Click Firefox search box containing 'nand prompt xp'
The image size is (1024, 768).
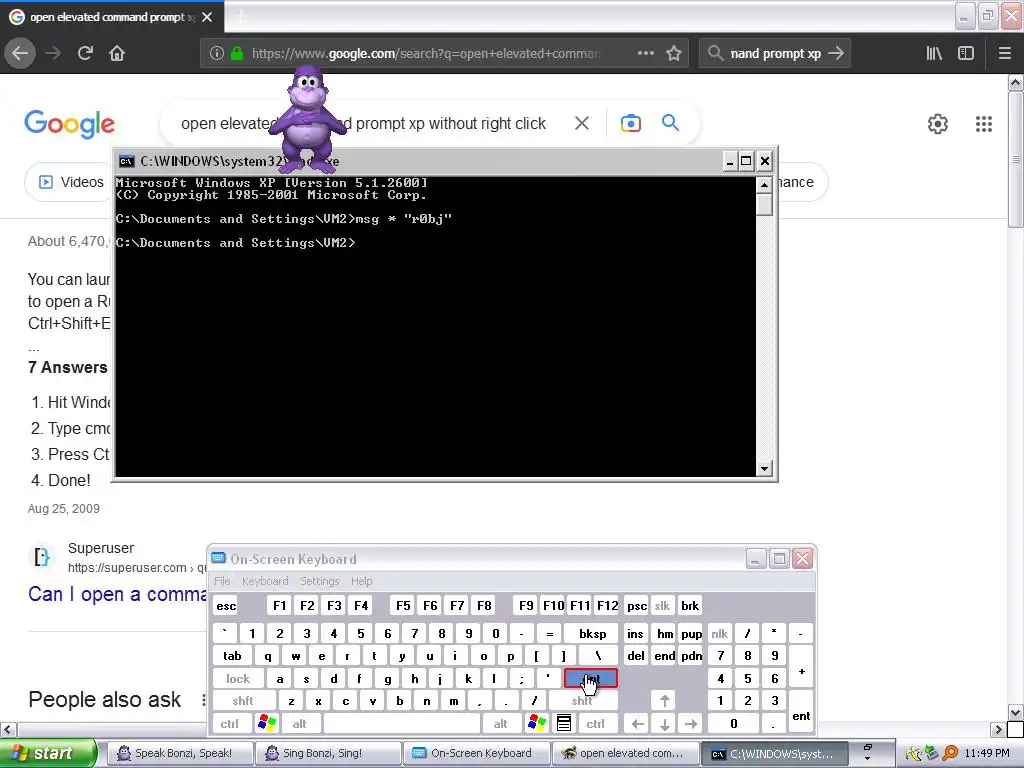[x=775, y=53]
